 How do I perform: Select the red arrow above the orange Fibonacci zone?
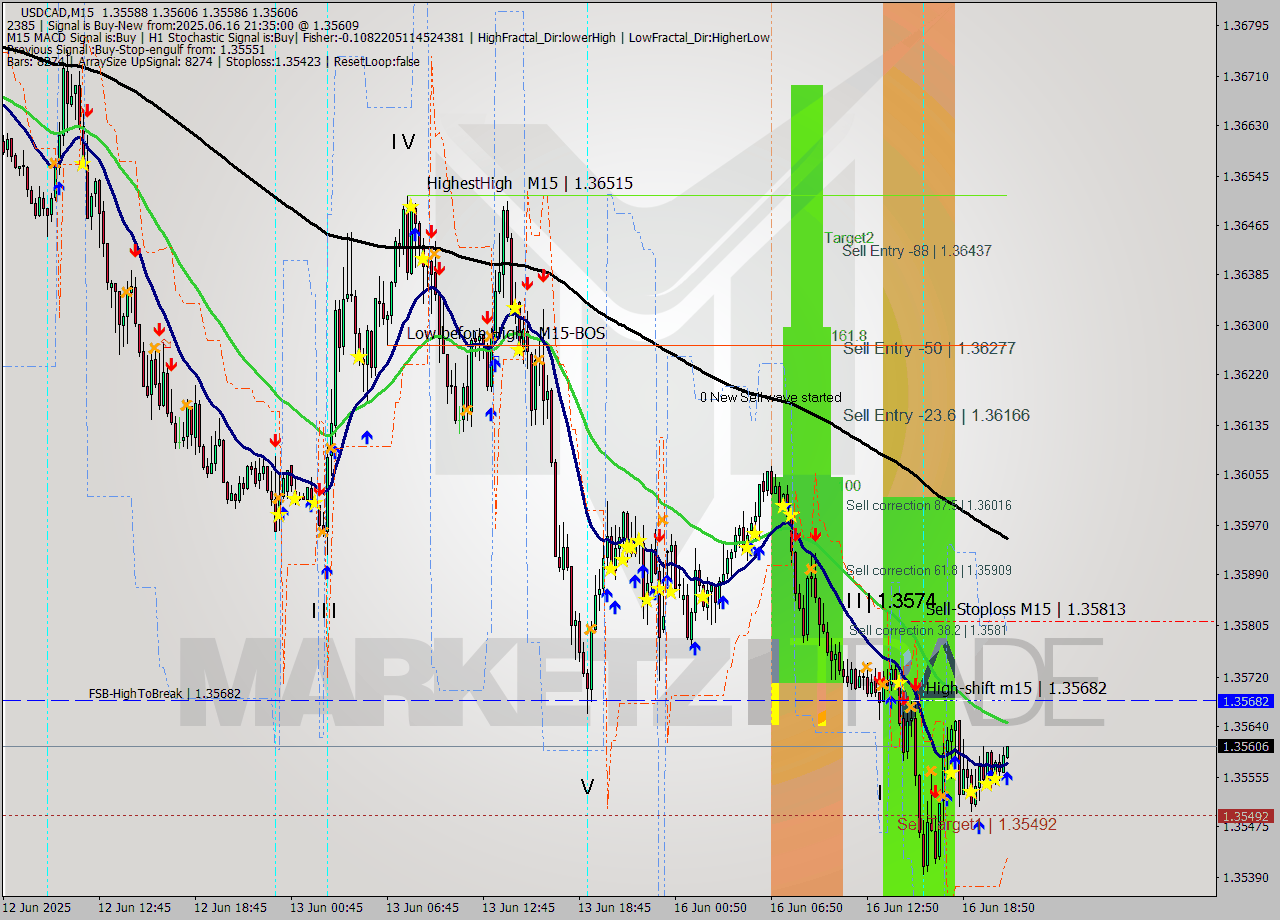[x=916, y=685]
